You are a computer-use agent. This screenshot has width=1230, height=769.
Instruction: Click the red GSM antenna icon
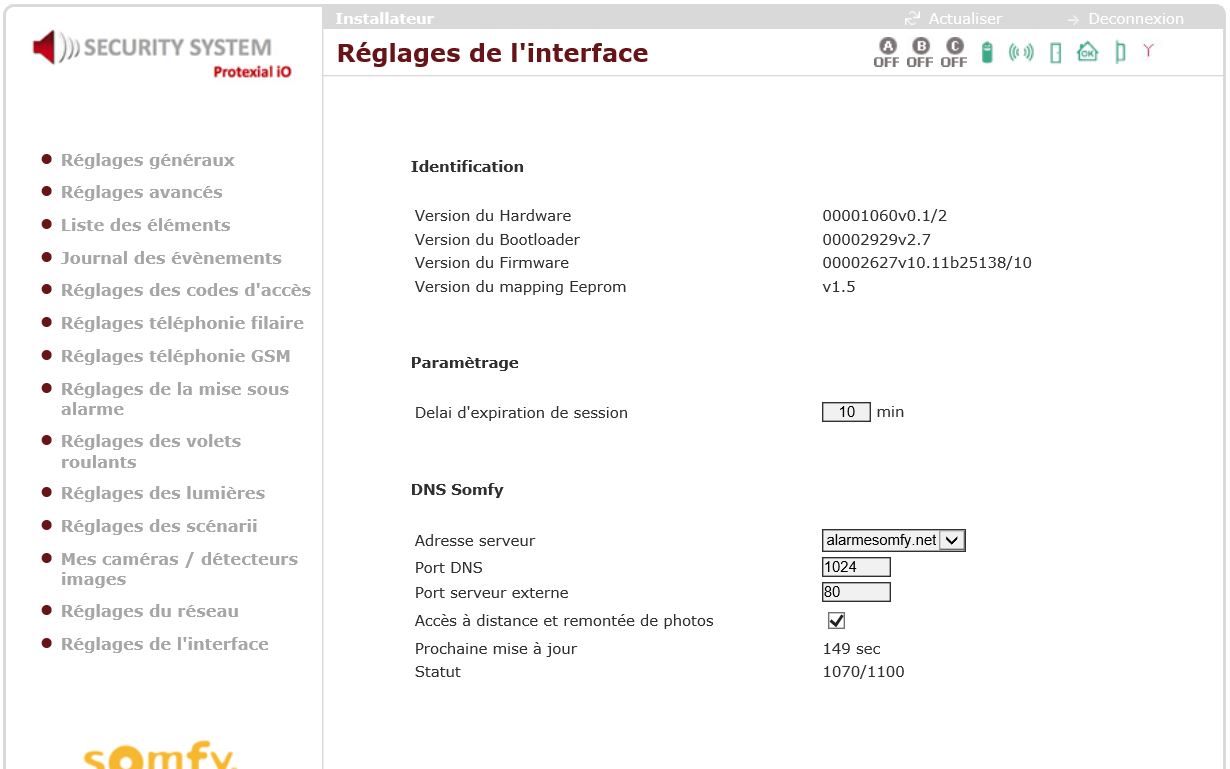1148,51
